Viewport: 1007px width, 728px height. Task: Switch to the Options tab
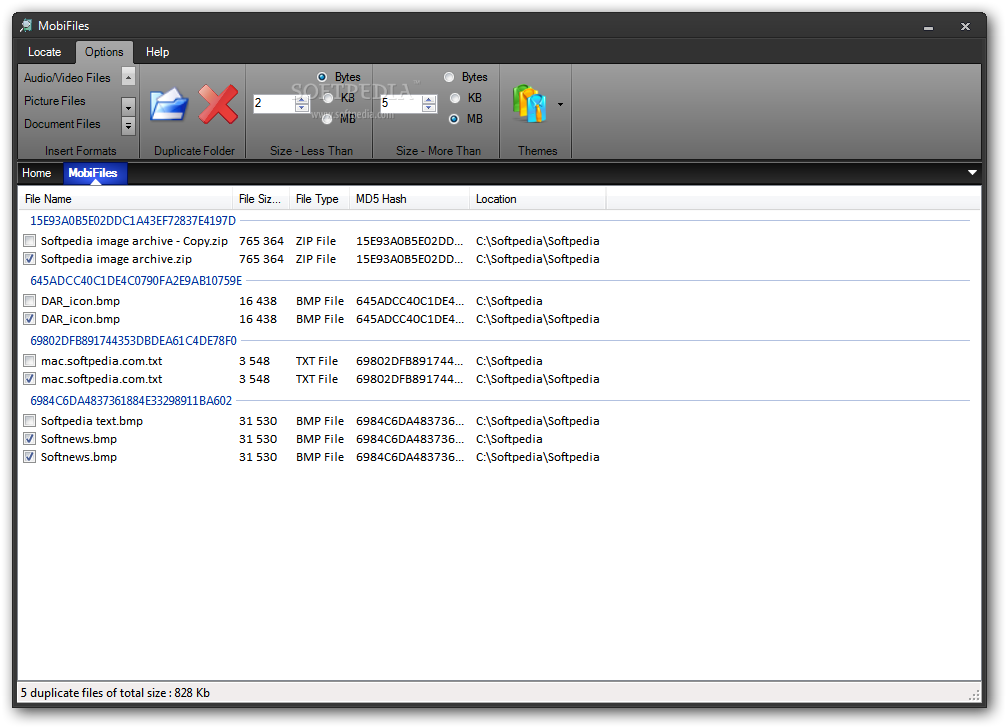104,52
